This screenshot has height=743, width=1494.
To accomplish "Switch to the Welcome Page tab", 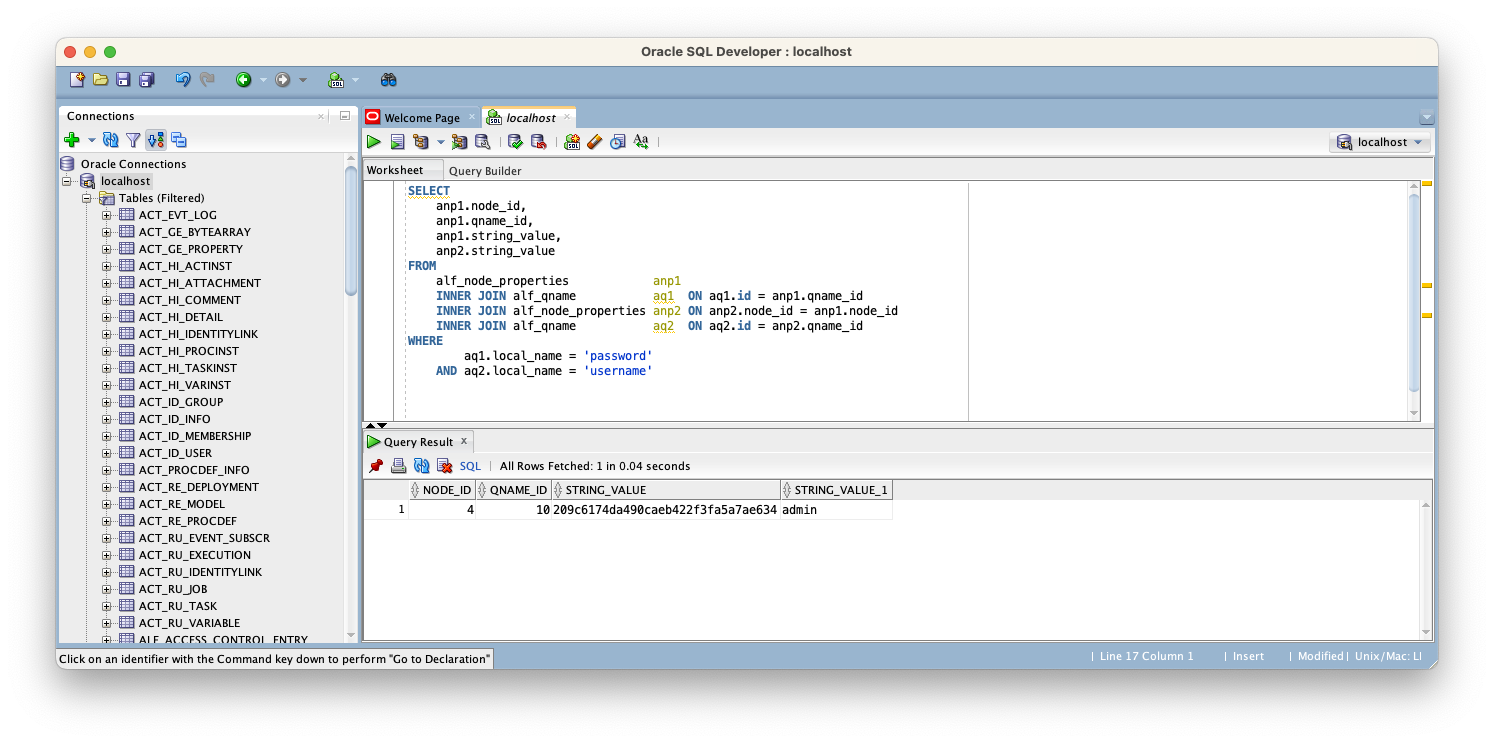I will [x=421, y=118].
